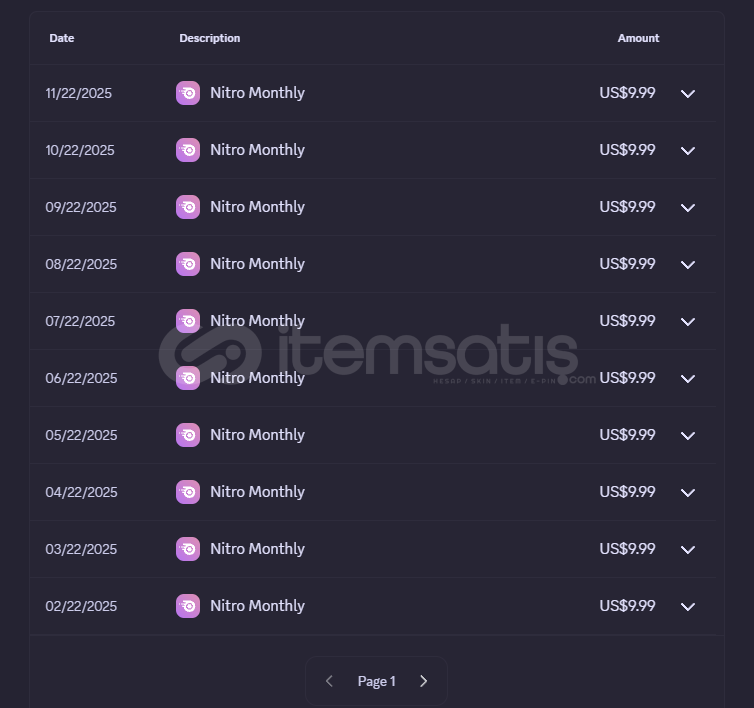Click the Description column header
Viewport: 754px width, 708px height.
pos(210,38)
